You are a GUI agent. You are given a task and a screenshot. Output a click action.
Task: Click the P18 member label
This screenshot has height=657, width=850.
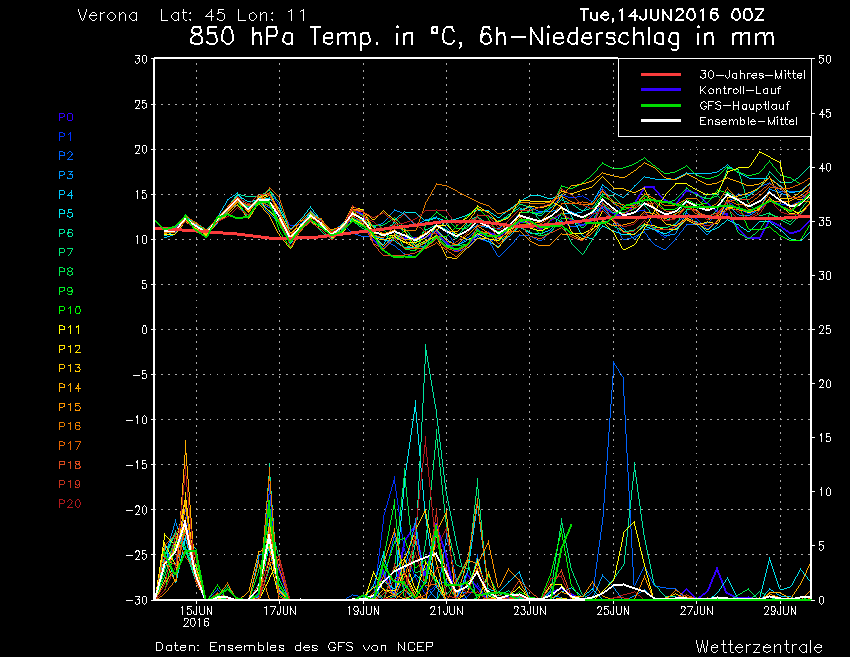click(x=69, y=465)
